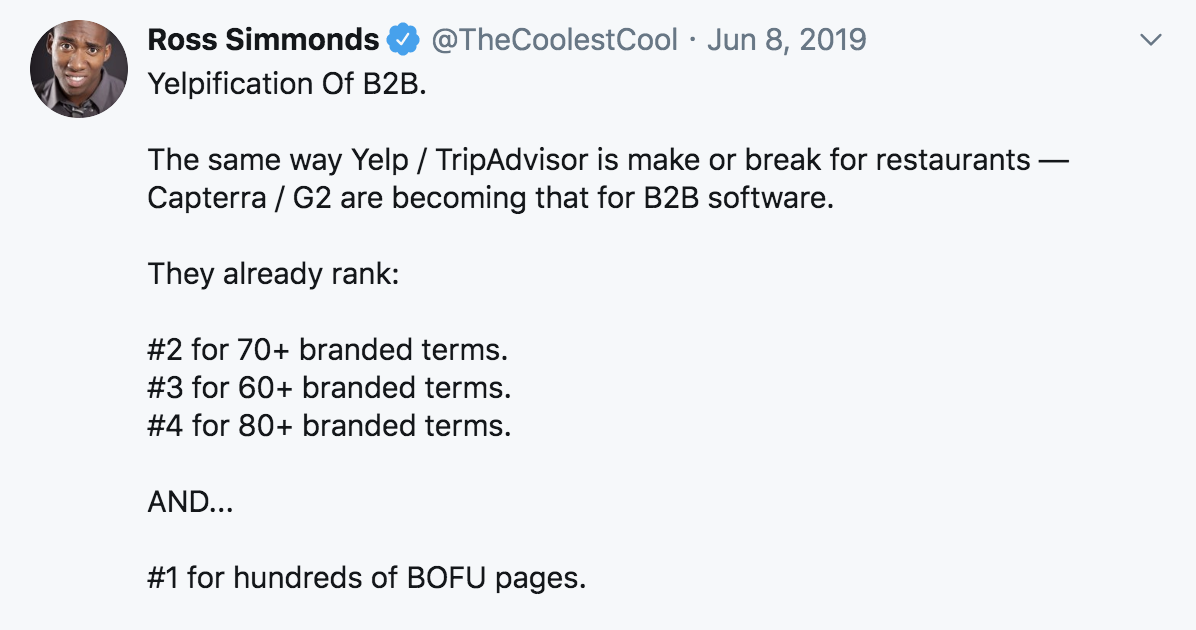
Task: Click the 'AND...' text
Action: point(190,502)
